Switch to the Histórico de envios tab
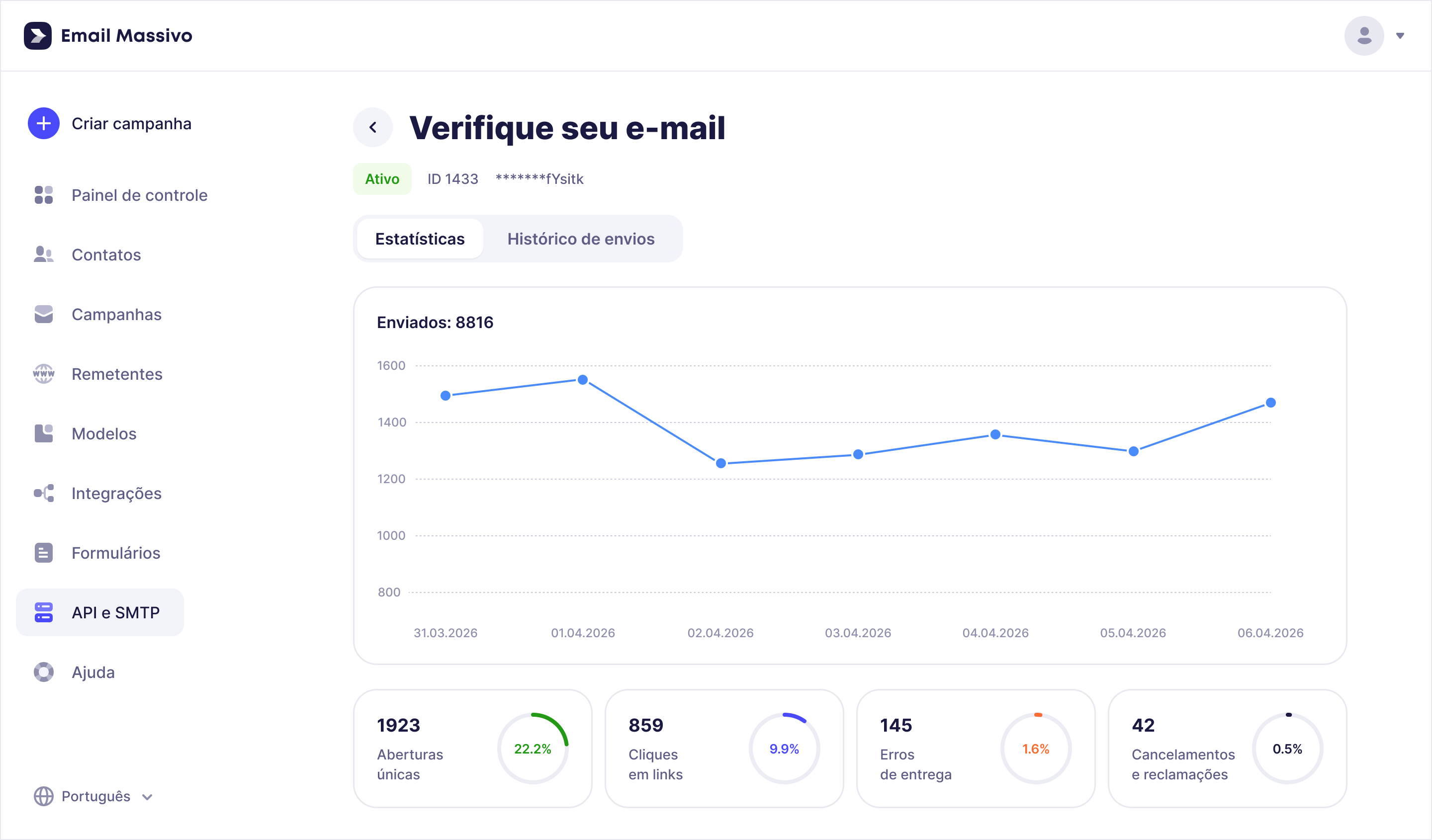The width and height of the screenshot is (1432, 840). (581, 239)
